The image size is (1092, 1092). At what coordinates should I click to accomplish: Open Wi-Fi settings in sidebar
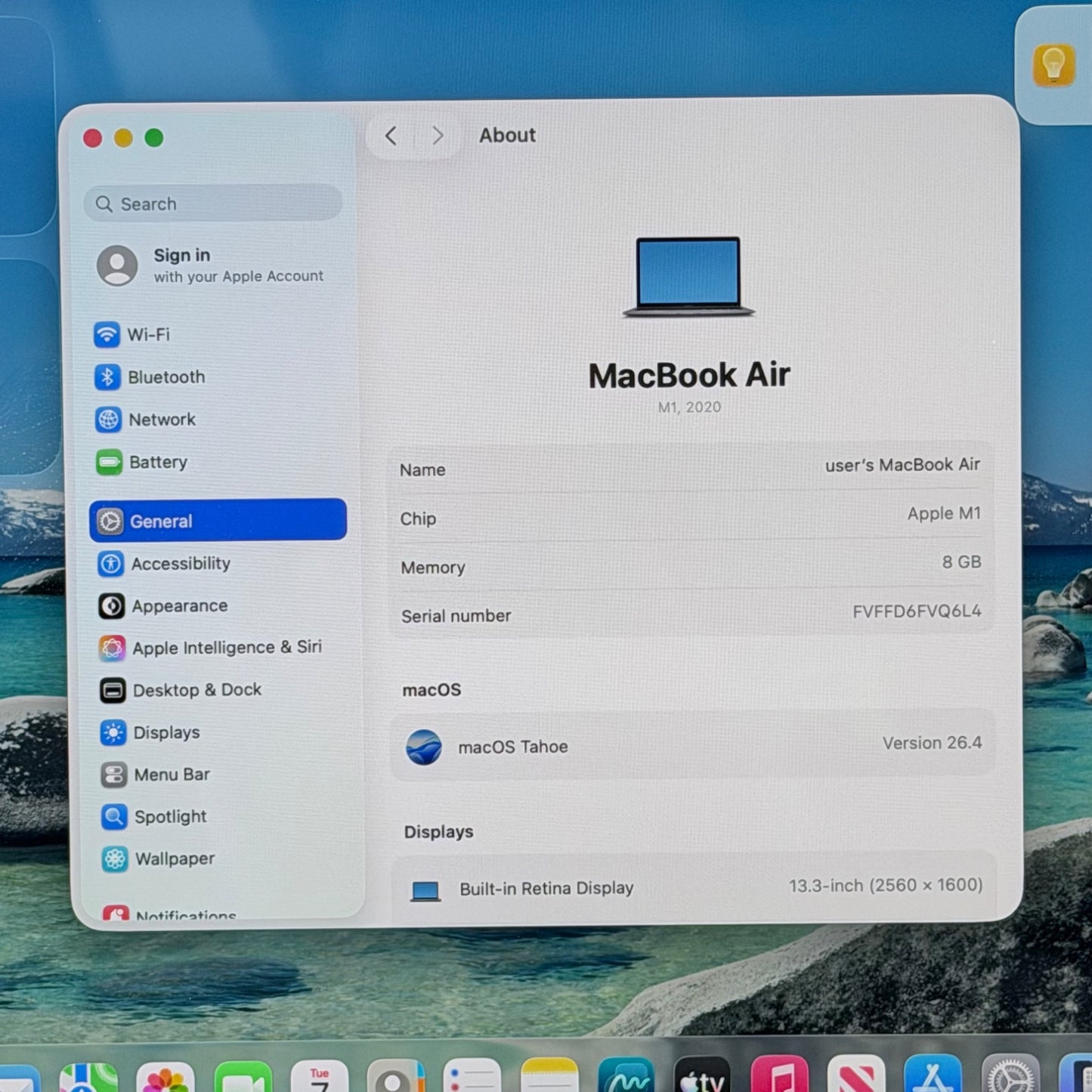pos(148,335)
